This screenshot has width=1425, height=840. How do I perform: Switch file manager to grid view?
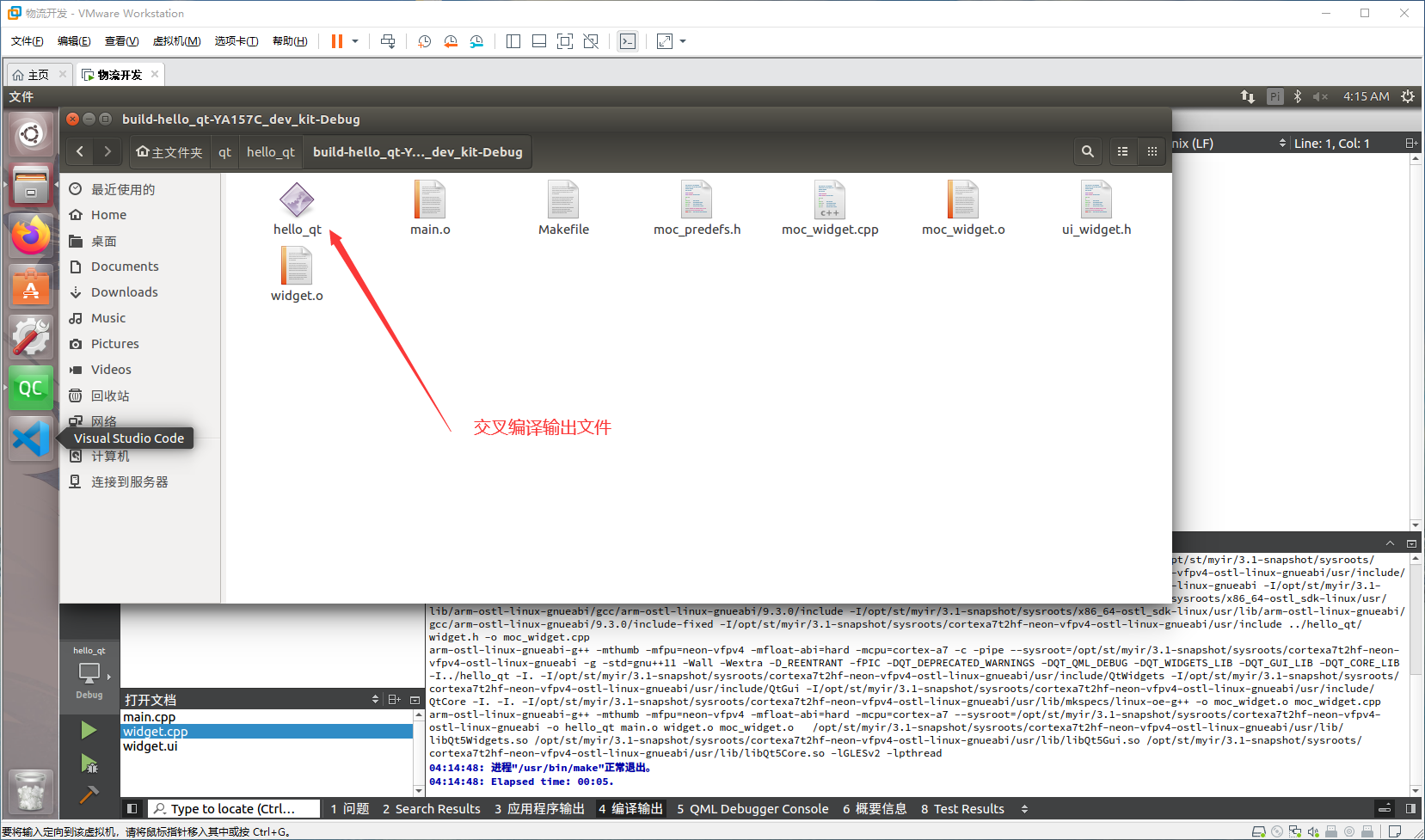[1152, 151]
